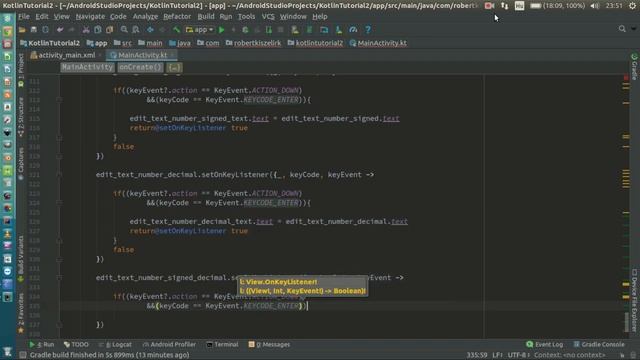
Task: Toggle the 1: Project tool window
Action: 21,69
